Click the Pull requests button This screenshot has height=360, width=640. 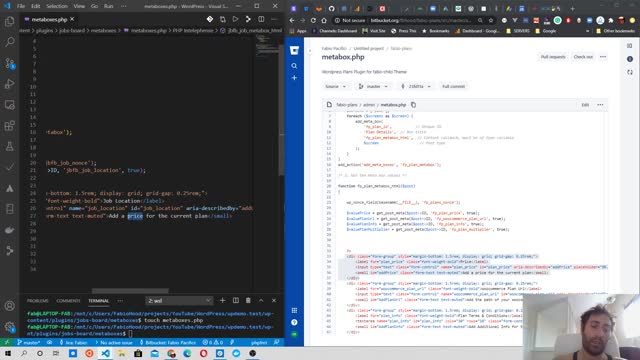pyautogui.click(x=553, y=57)
